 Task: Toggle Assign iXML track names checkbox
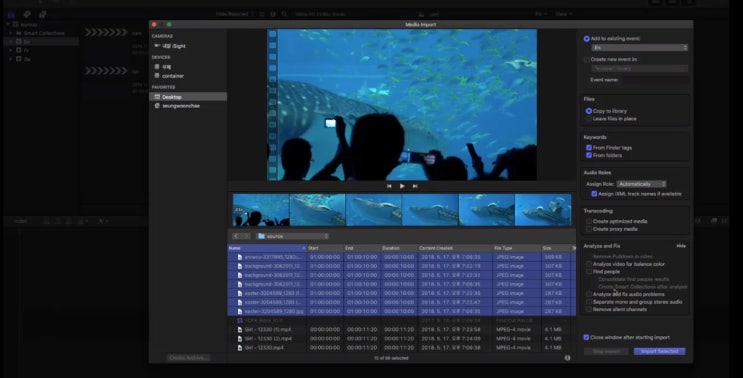(x=594, y=194)
